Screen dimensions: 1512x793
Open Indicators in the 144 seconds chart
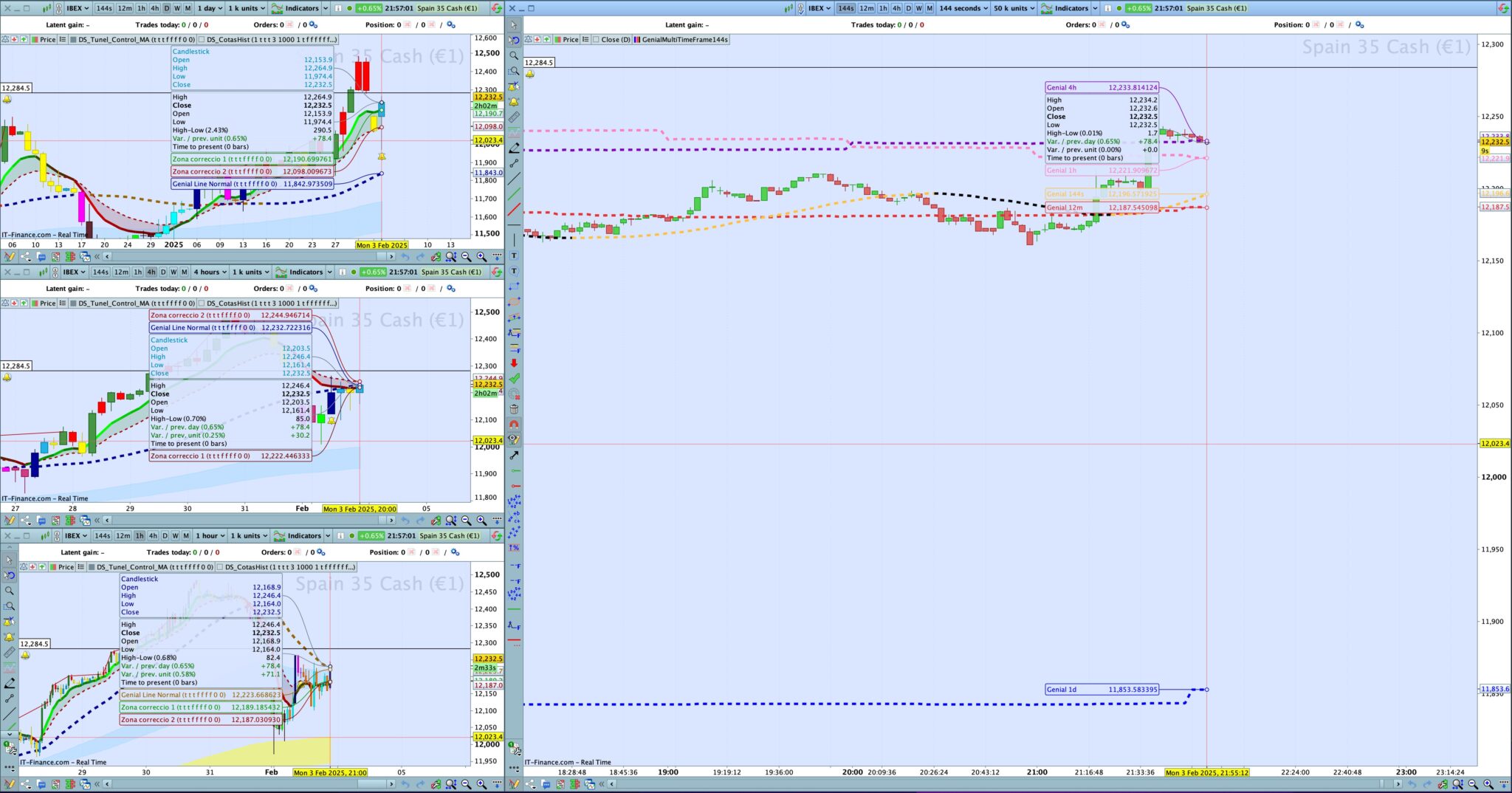(1065, 8)
